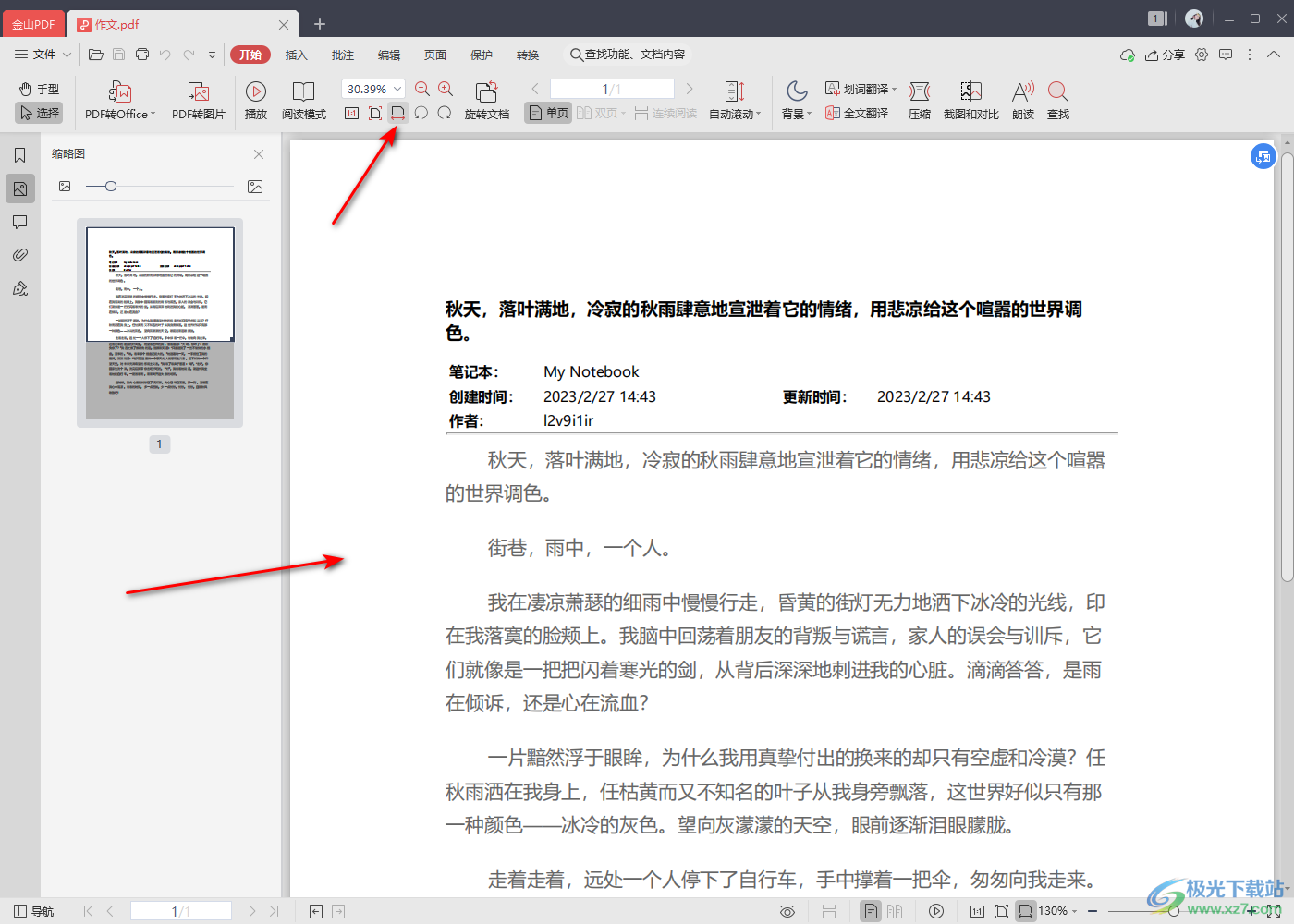Open the PDF转Office converter
The width and height of the screenshot is (1294, 924).
pyautogui.click(x=120, y=101)
